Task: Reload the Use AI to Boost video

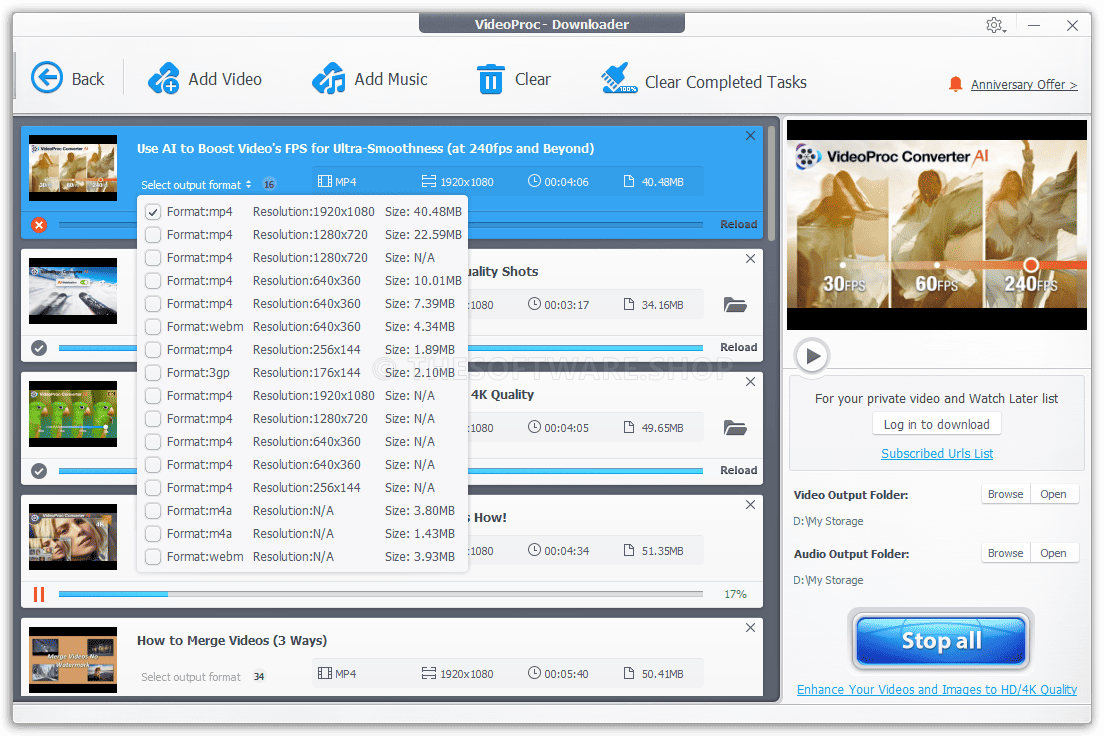Action: pyautogui.click(x=739, y=225)
